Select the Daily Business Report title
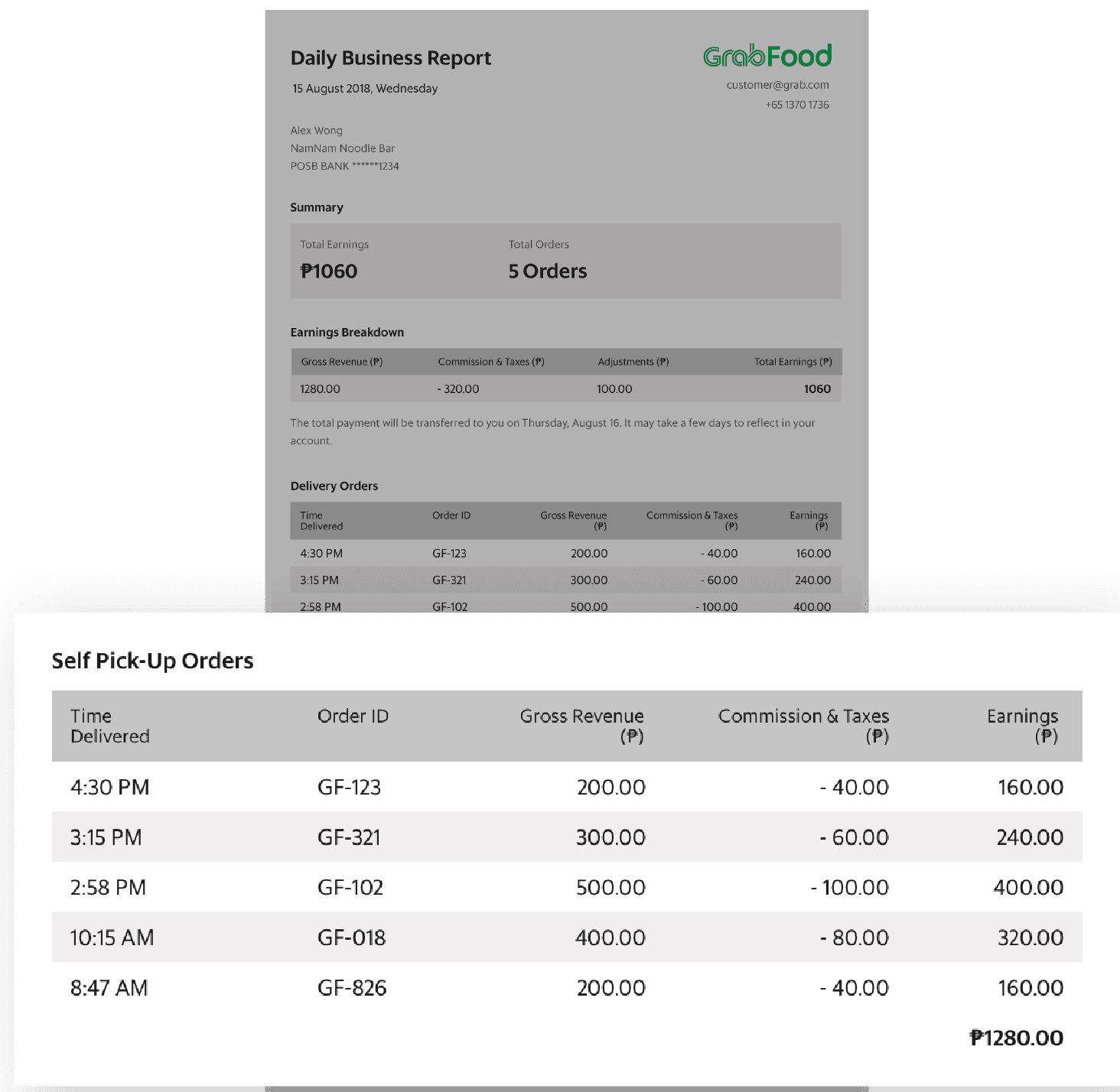The height and width of the screenshot is (1092, 1120). click(390, 58)
